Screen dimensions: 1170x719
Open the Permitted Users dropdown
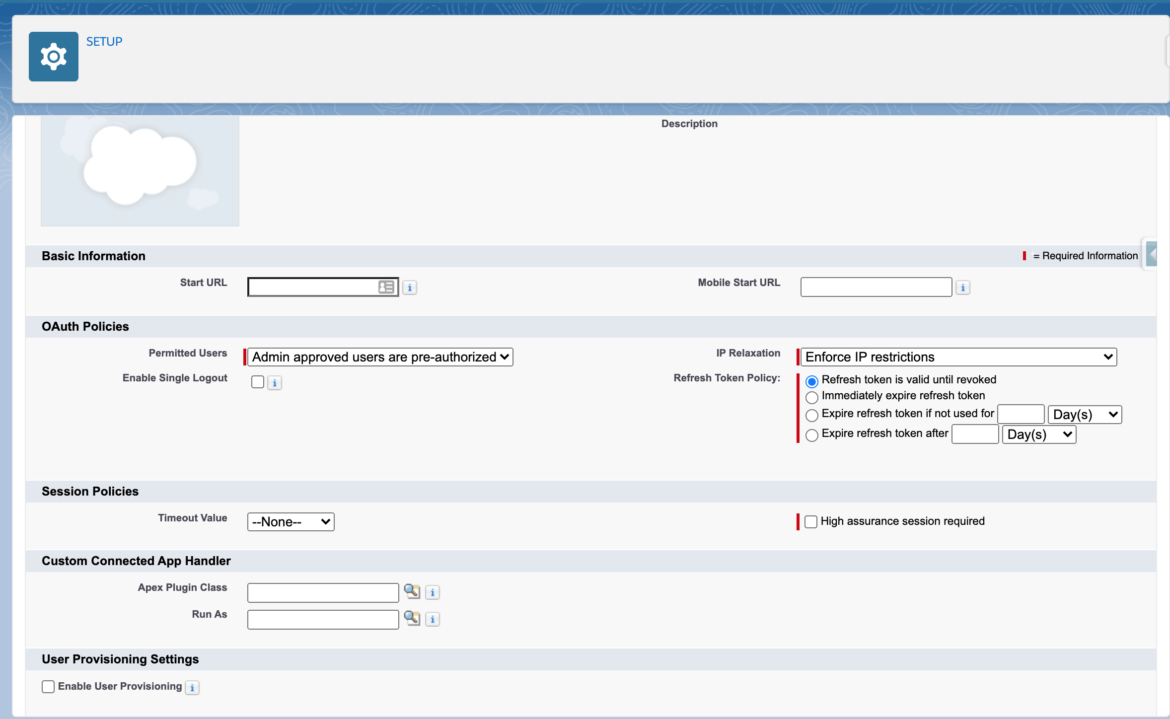point(379,356)
